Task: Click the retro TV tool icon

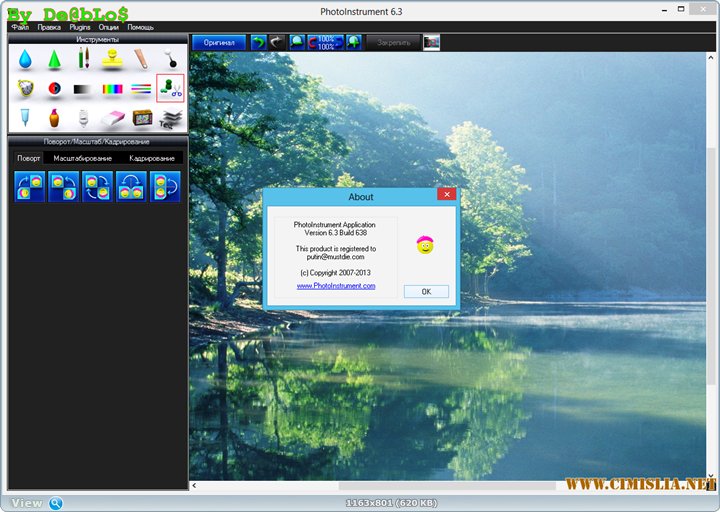Action: [x=141, y=118]
